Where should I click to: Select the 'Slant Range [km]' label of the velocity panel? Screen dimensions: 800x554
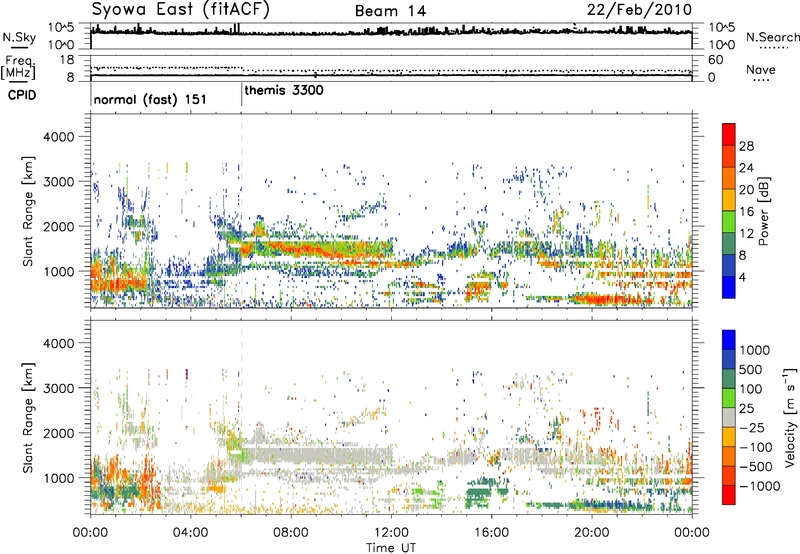[x=28, y=418]
